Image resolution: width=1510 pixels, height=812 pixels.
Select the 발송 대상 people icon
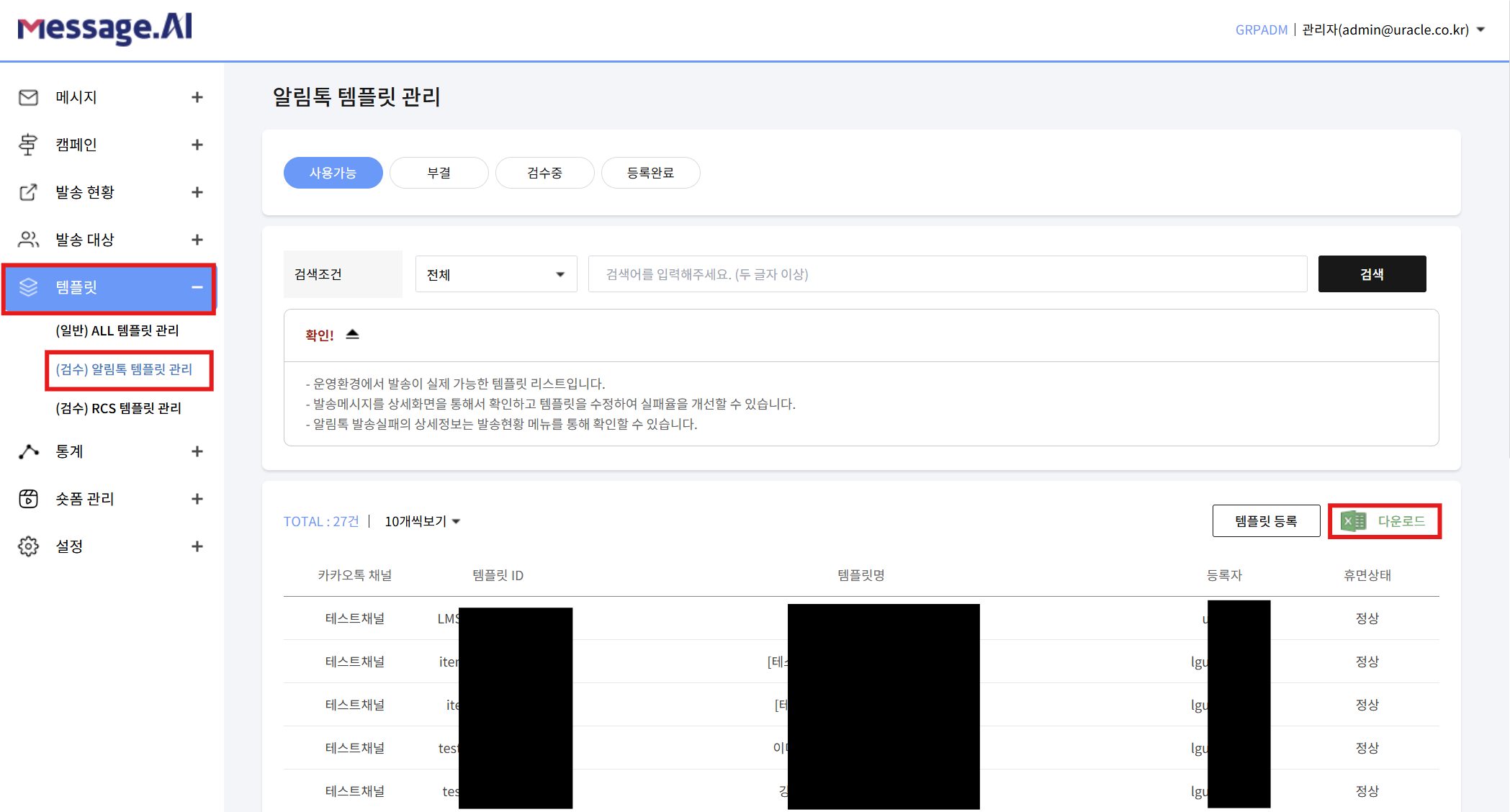28,239
